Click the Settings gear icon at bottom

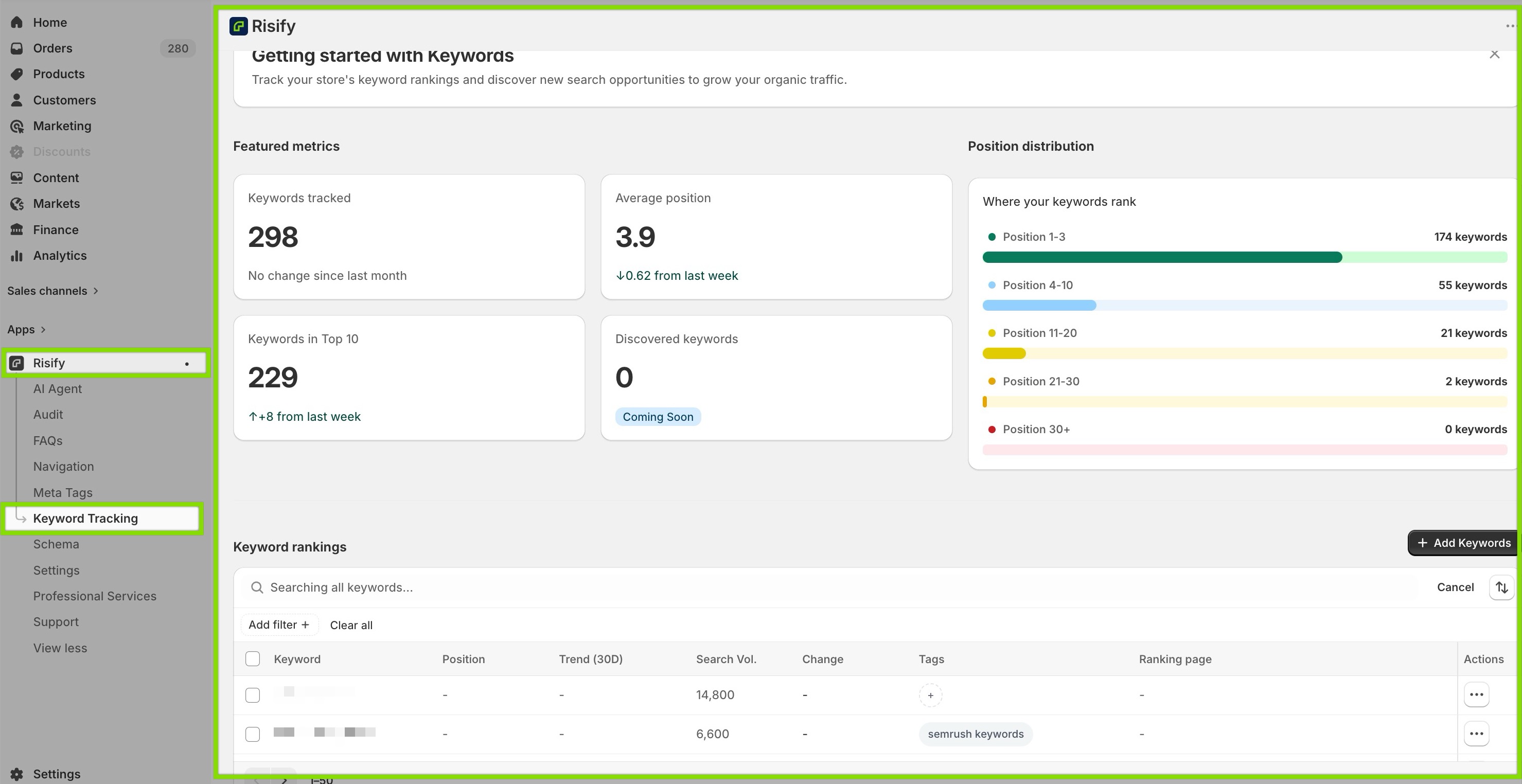pos(16,774)
